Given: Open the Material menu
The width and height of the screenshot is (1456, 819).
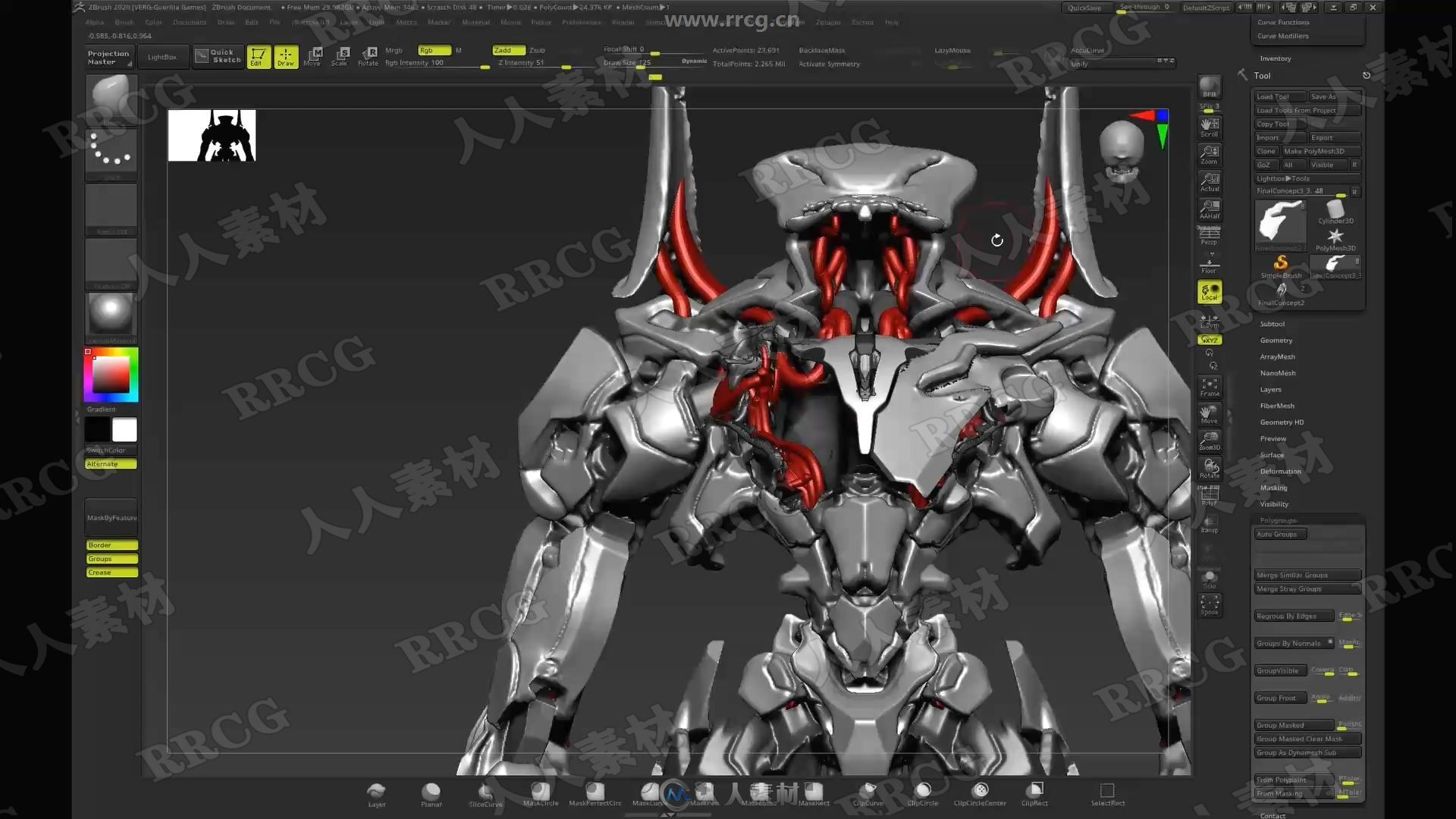Looking at the screenshot, I should pyautogui.click(x=475, y=22).
